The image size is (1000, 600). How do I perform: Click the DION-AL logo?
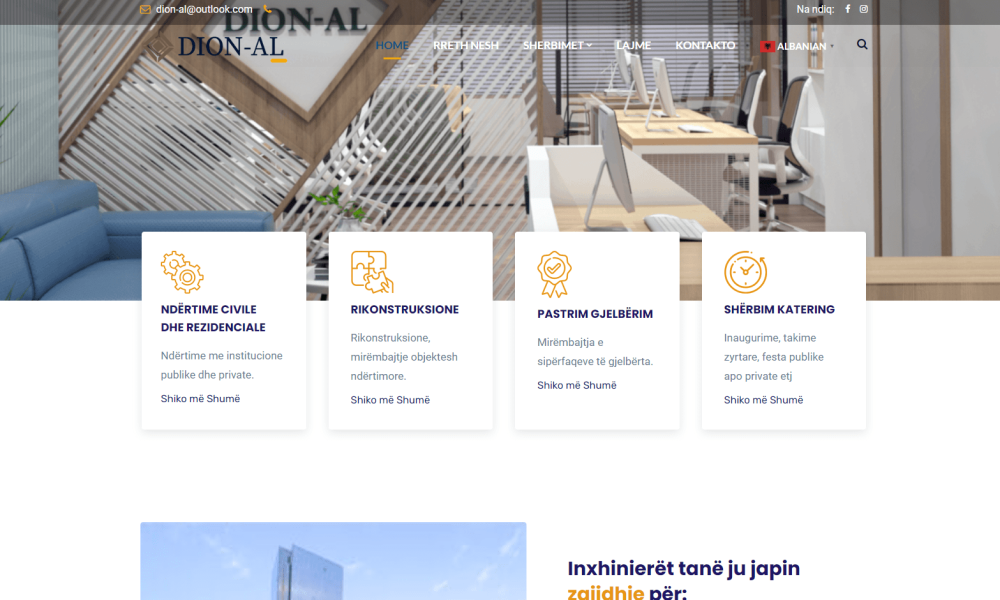[217, 47]
